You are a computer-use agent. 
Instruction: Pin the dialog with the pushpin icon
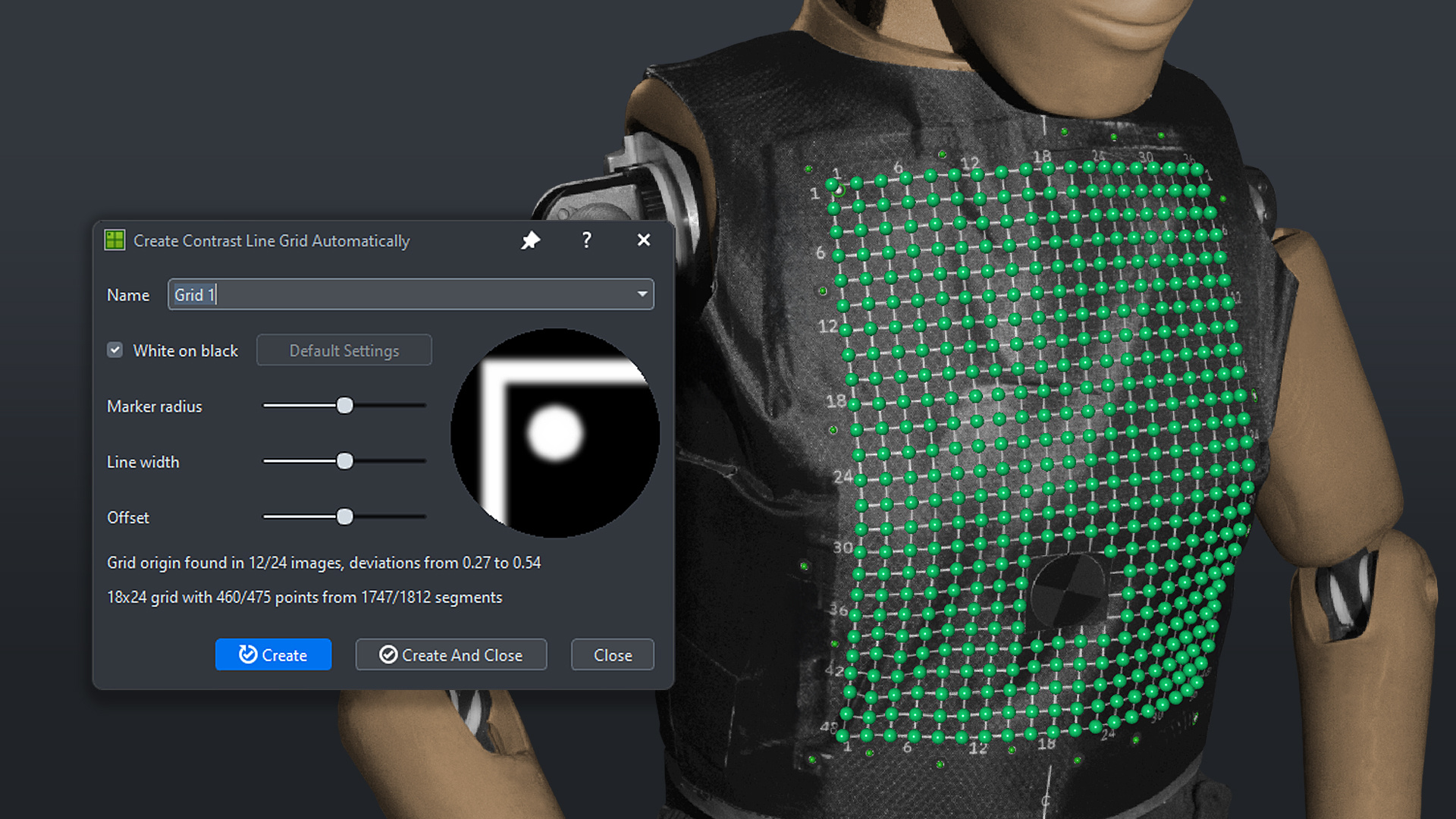pos(530,240)
